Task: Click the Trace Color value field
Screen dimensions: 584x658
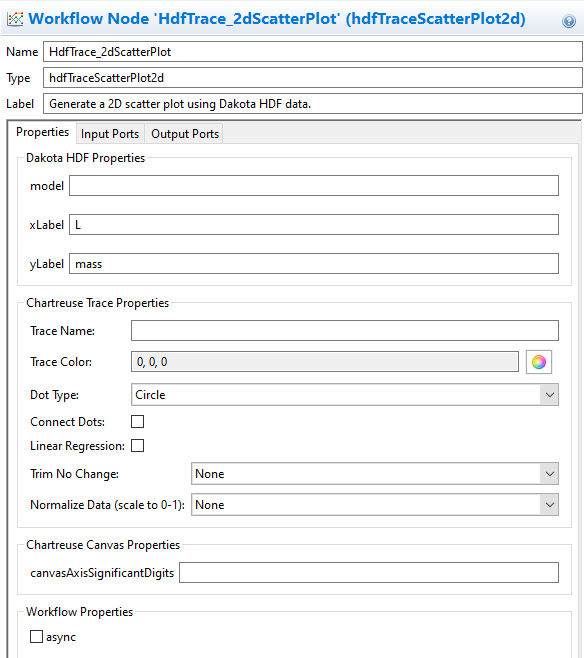Action: point(325,362)
